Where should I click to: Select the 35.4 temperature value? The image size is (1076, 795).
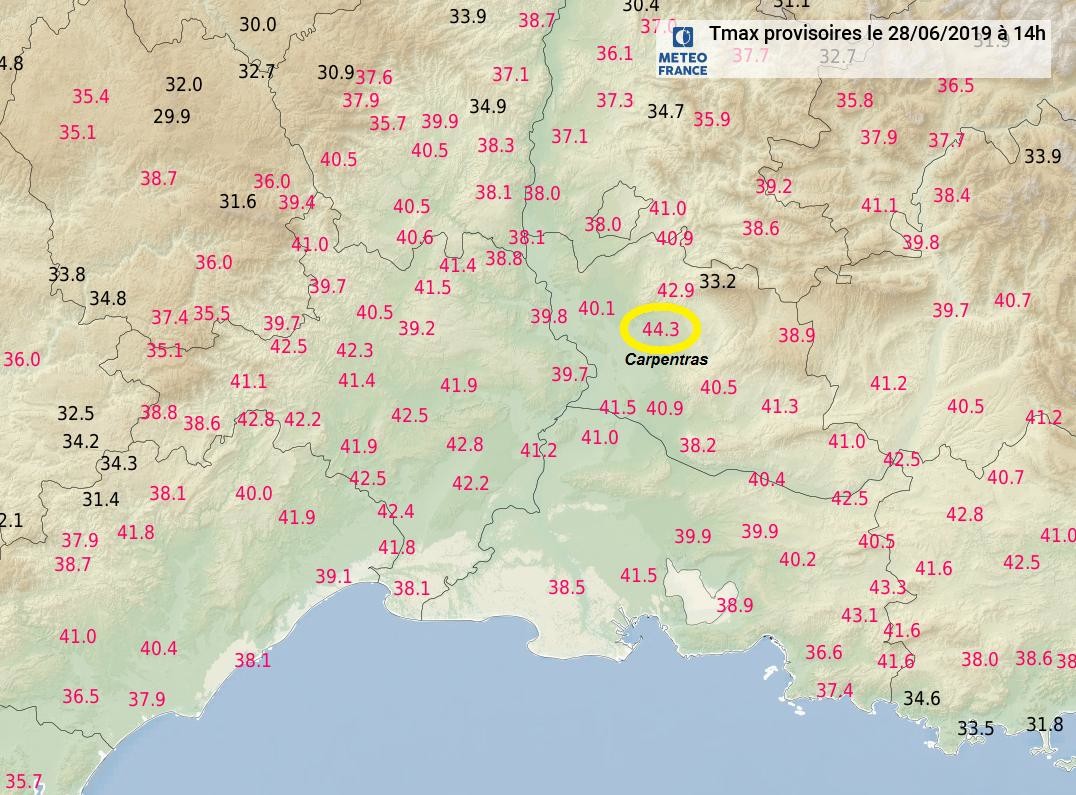point(91,96)
